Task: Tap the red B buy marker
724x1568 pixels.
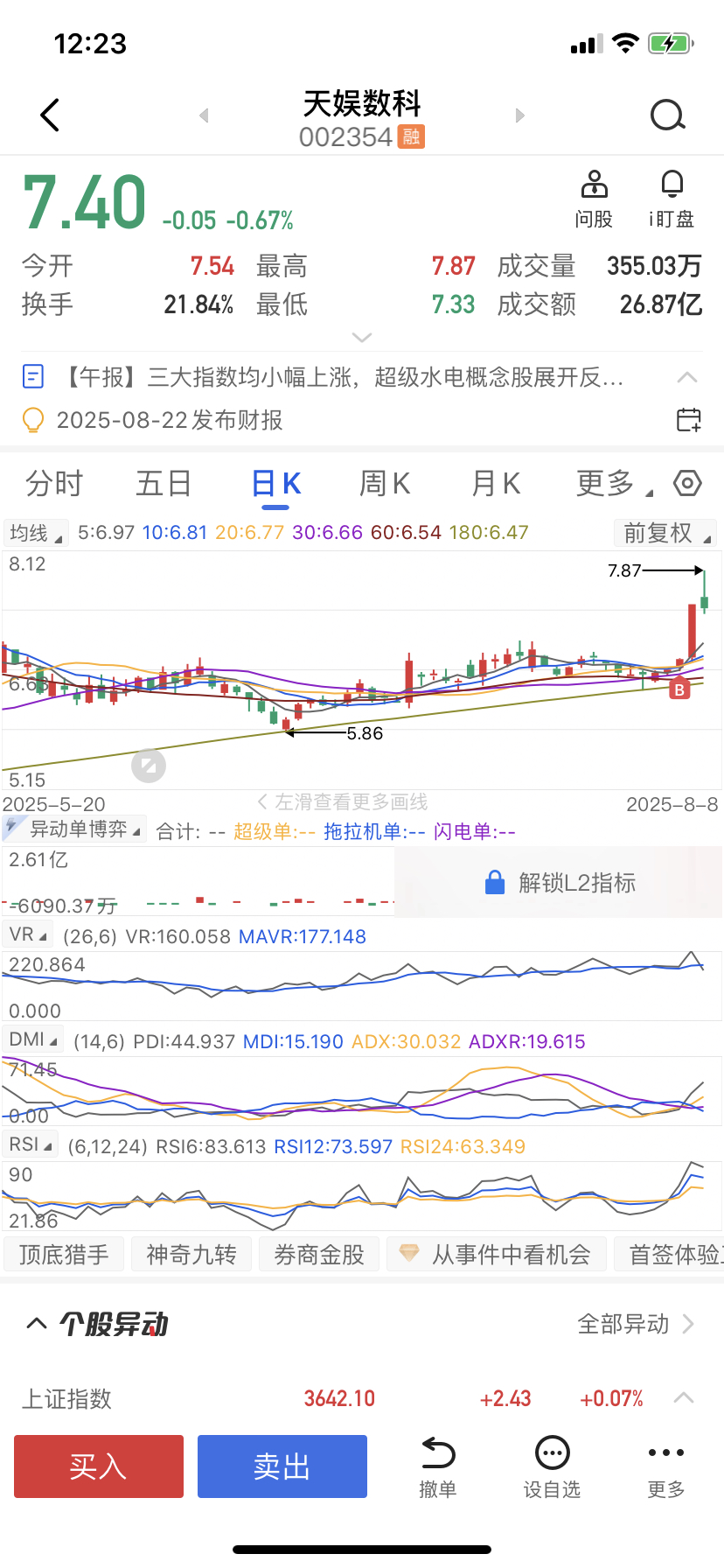Action: 679,689
